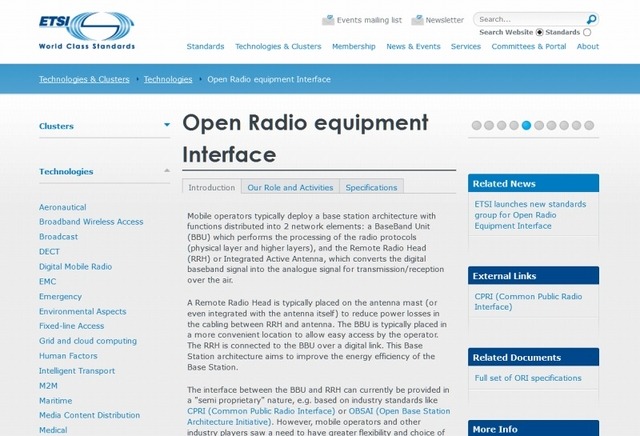640x436 pixels.
Task: Click the Clusters sidebar heading
Action: coord(56,126)
